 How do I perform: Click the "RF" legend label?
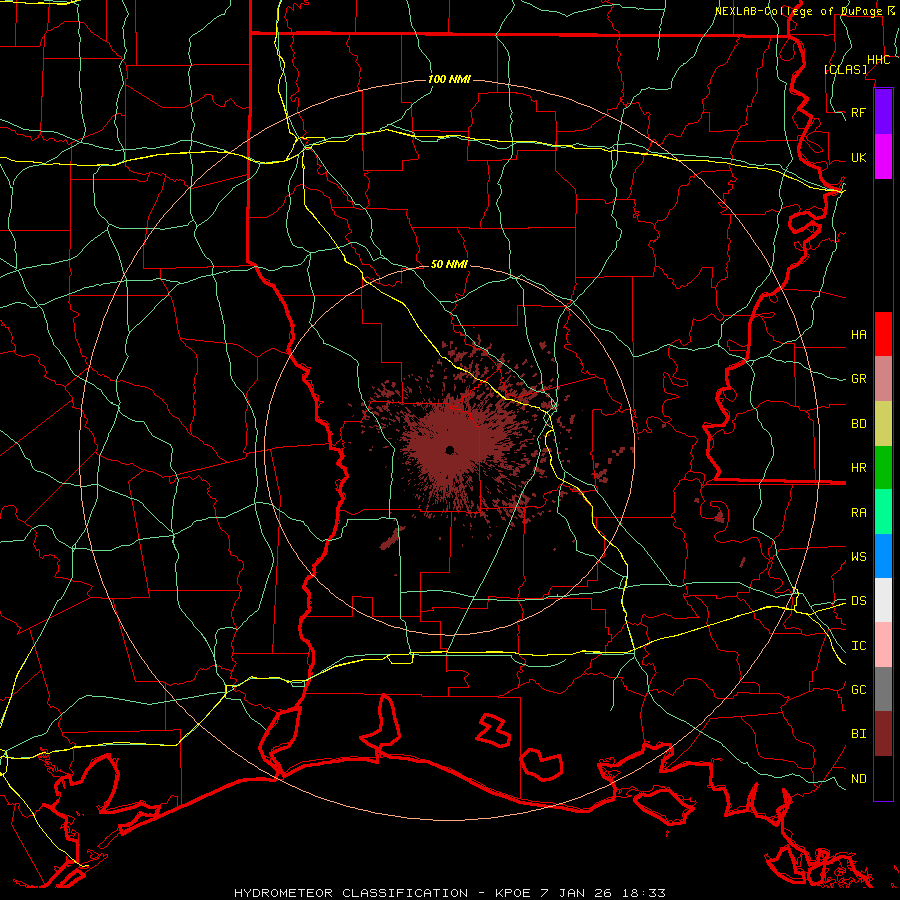coord(858,112)
